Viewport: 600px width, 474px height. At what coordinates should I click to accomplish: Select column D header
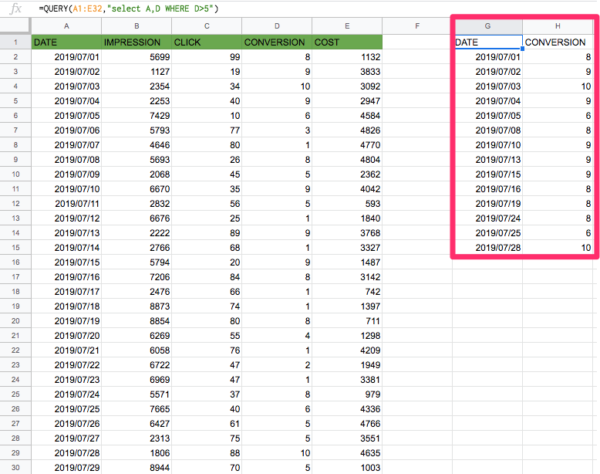point(277,26)
